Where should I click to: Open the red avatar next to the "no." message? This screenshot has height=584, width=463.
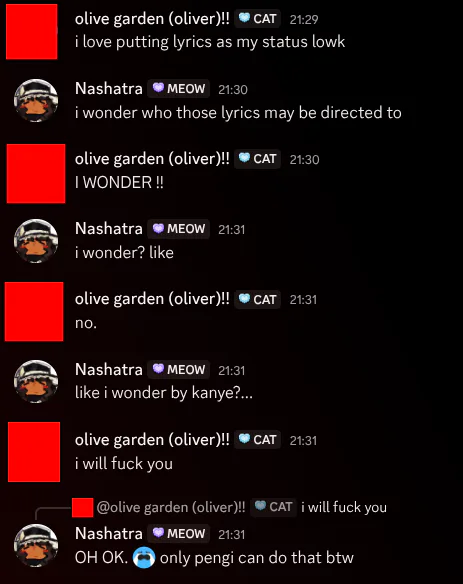tap(34, 311)
